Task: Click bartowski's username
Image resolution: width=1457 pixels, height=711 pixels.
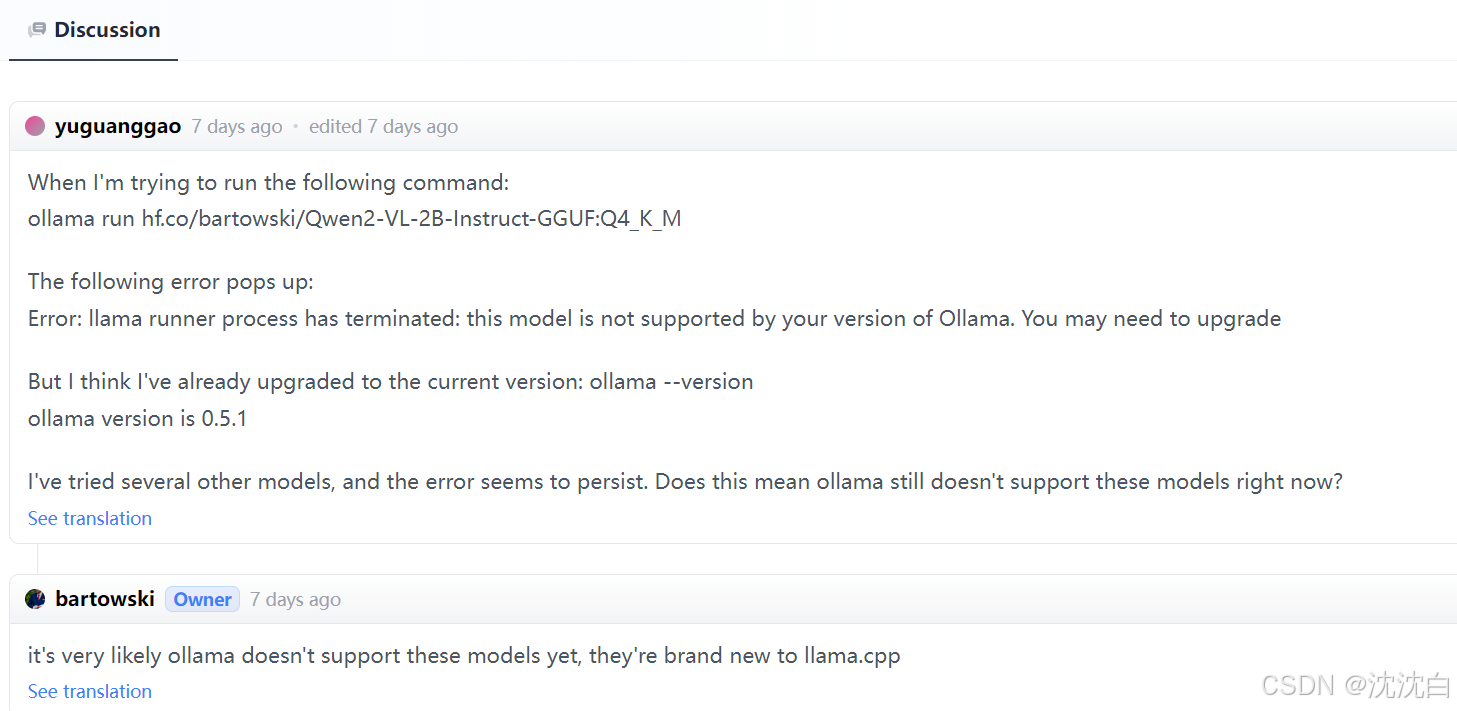Action: pos(104,598)
